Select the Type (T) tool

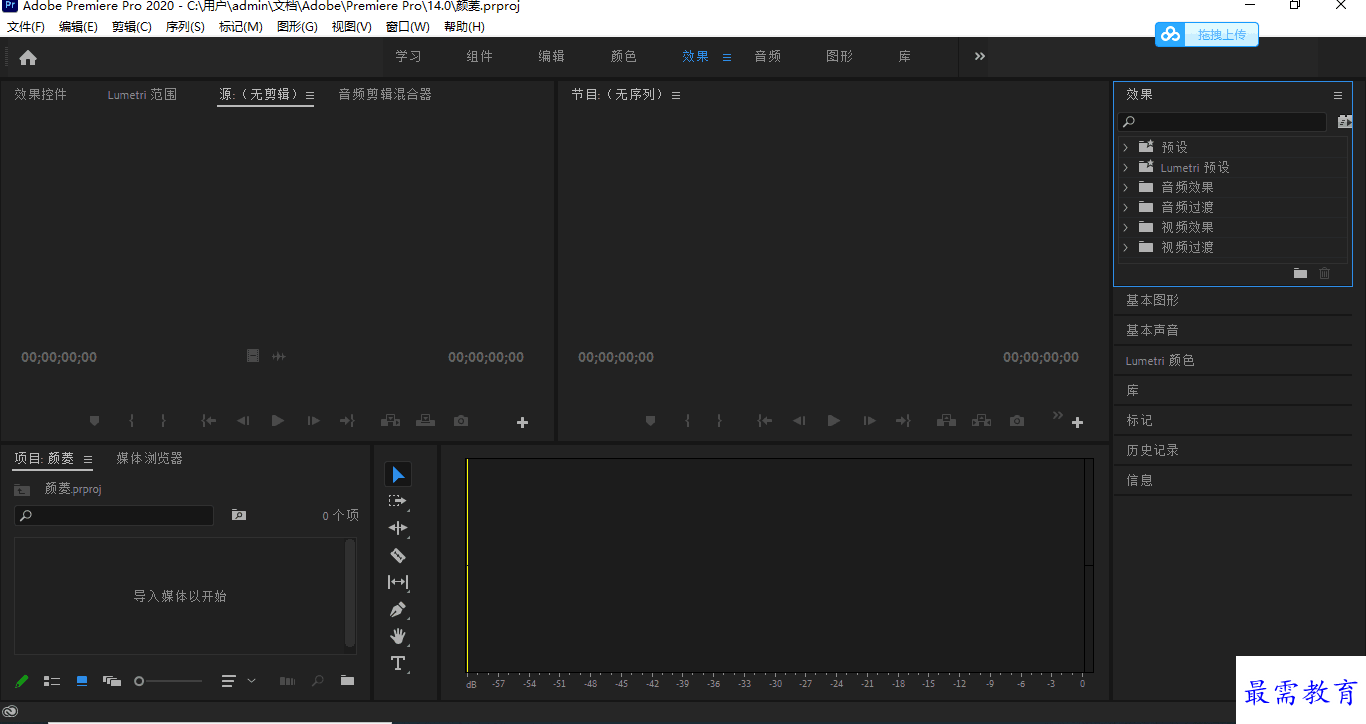click(398, 663)
